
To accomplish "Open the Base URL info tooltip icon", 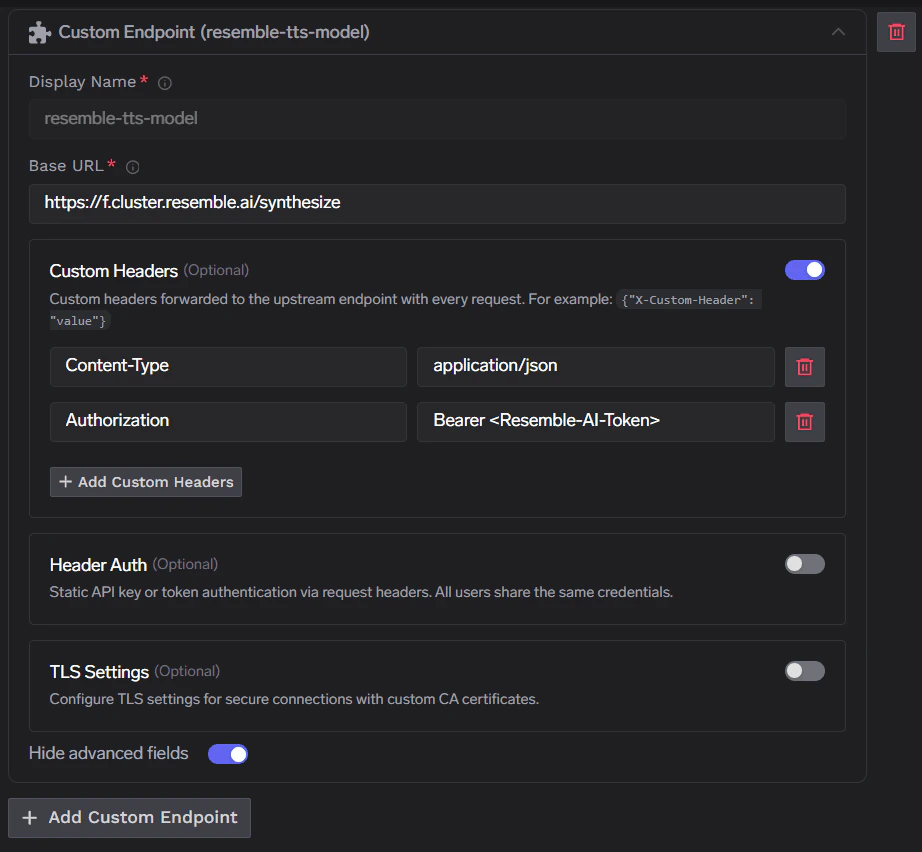I will [x=133, y=167].
